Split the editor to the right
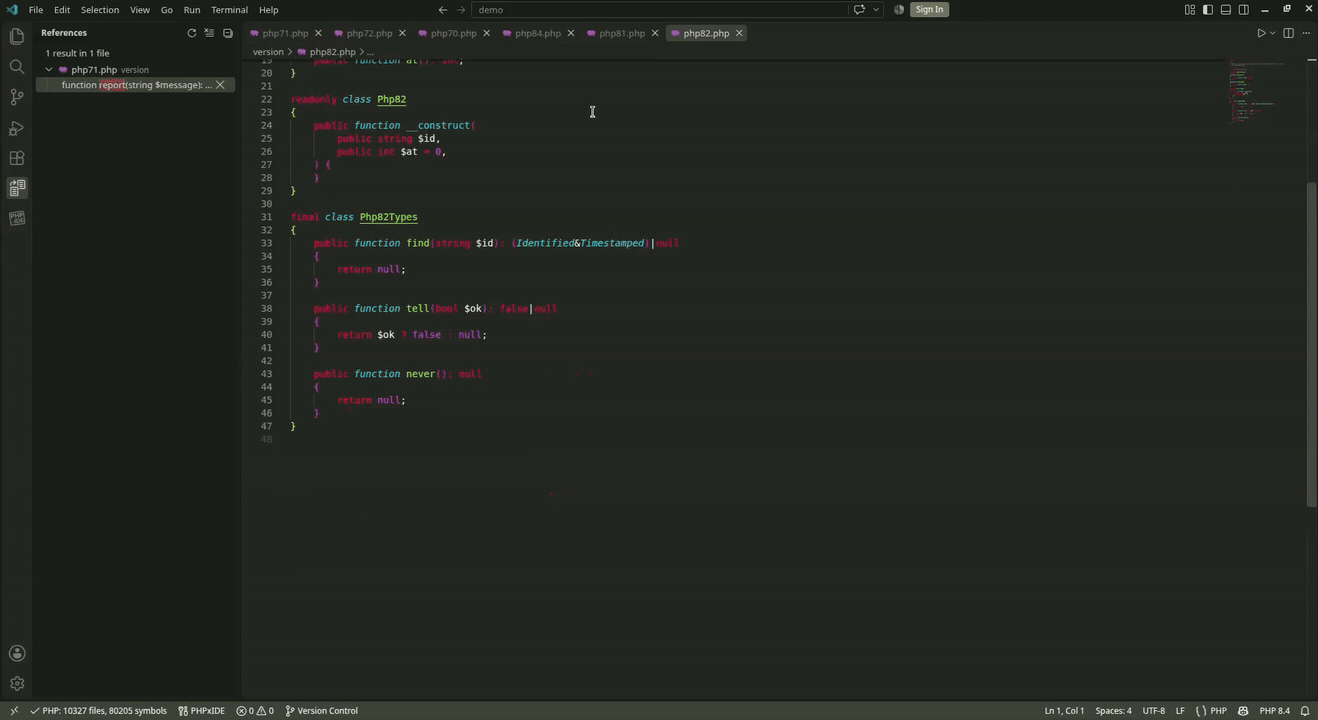This screenshot has height=720, width=1318. click(1288, 33)
